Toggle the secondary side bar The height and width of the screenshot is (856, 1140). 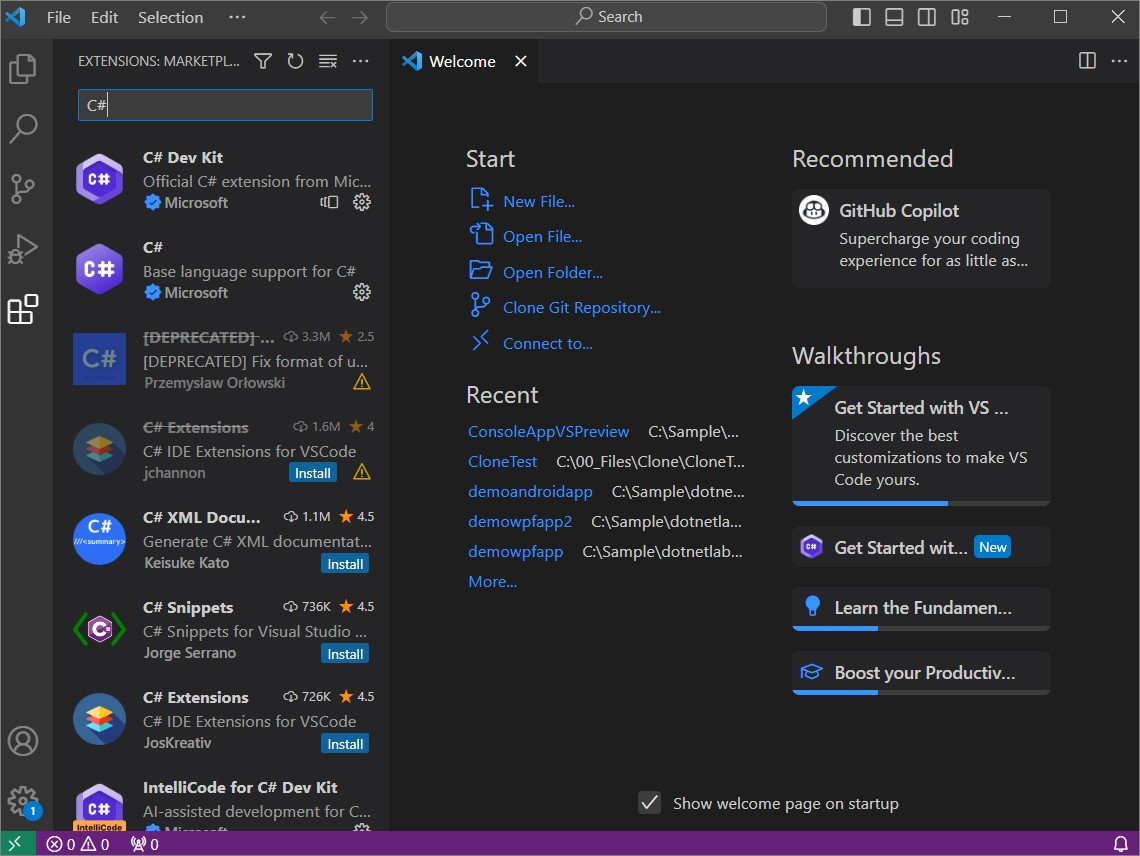coord(927,17)
